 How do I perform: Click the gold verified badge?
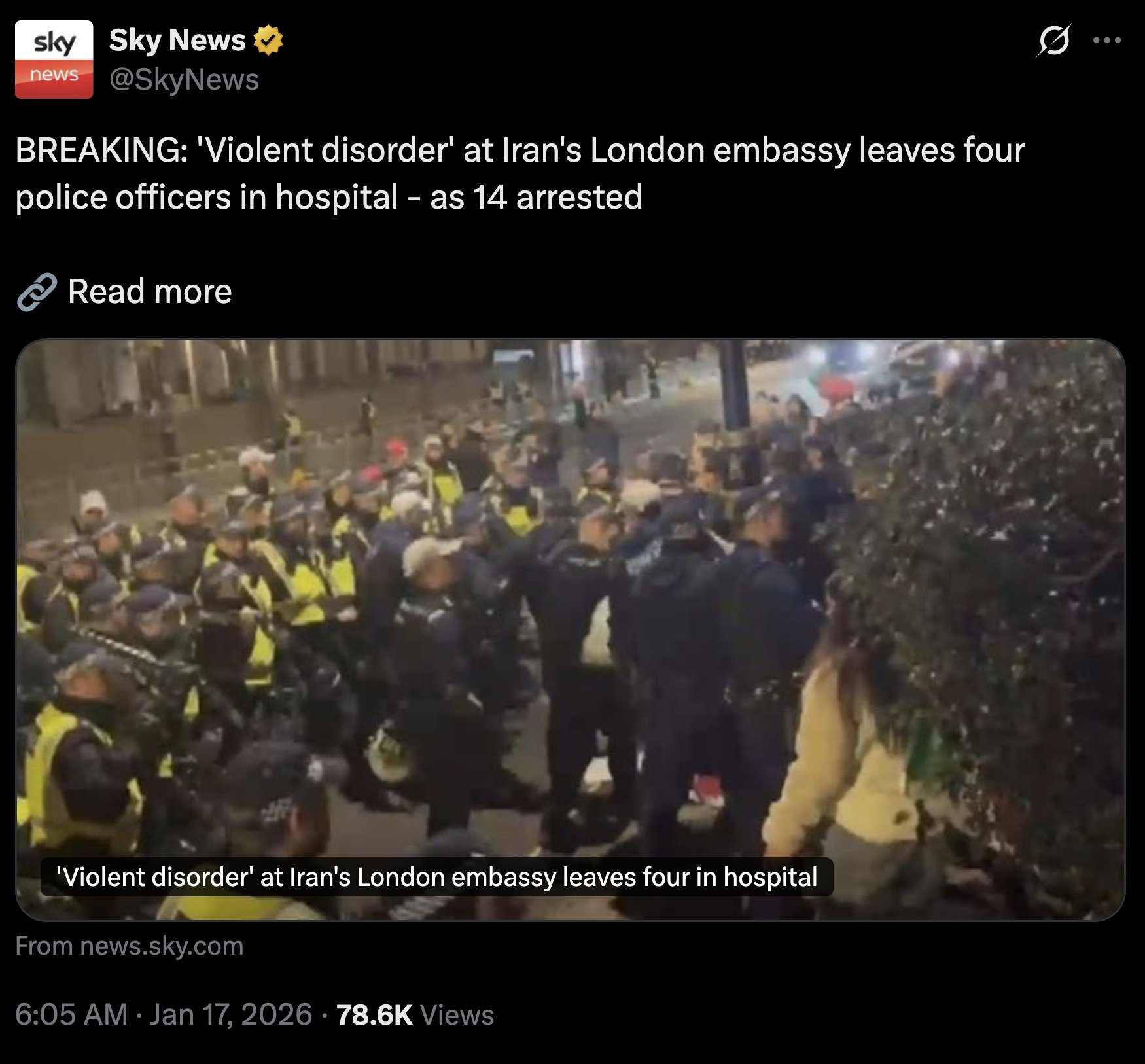pyautogui.click(x=268, y=41)
